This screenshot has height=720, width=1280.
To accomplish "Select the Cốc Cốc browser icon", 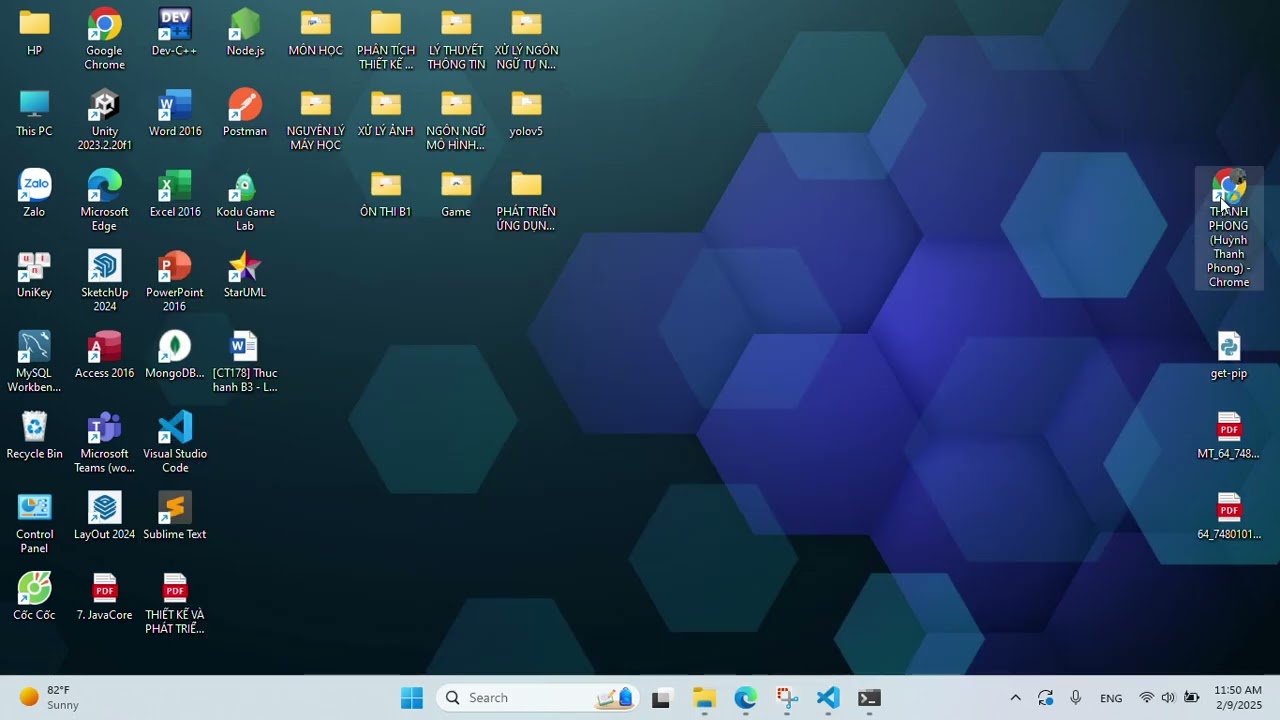I will tap(34, 598).
